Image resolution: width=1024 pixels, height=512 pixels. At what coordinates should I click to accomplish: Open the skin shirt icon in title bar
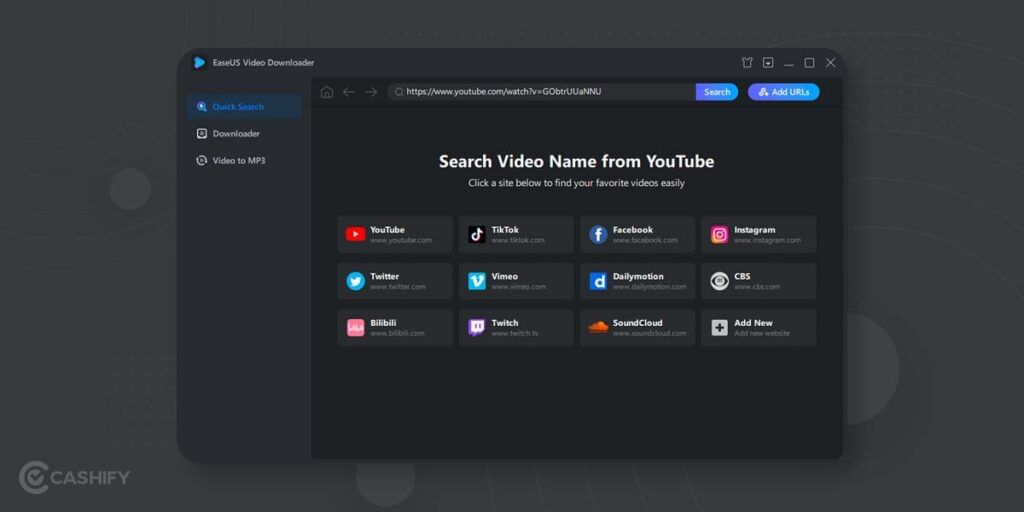pos(747,63)
